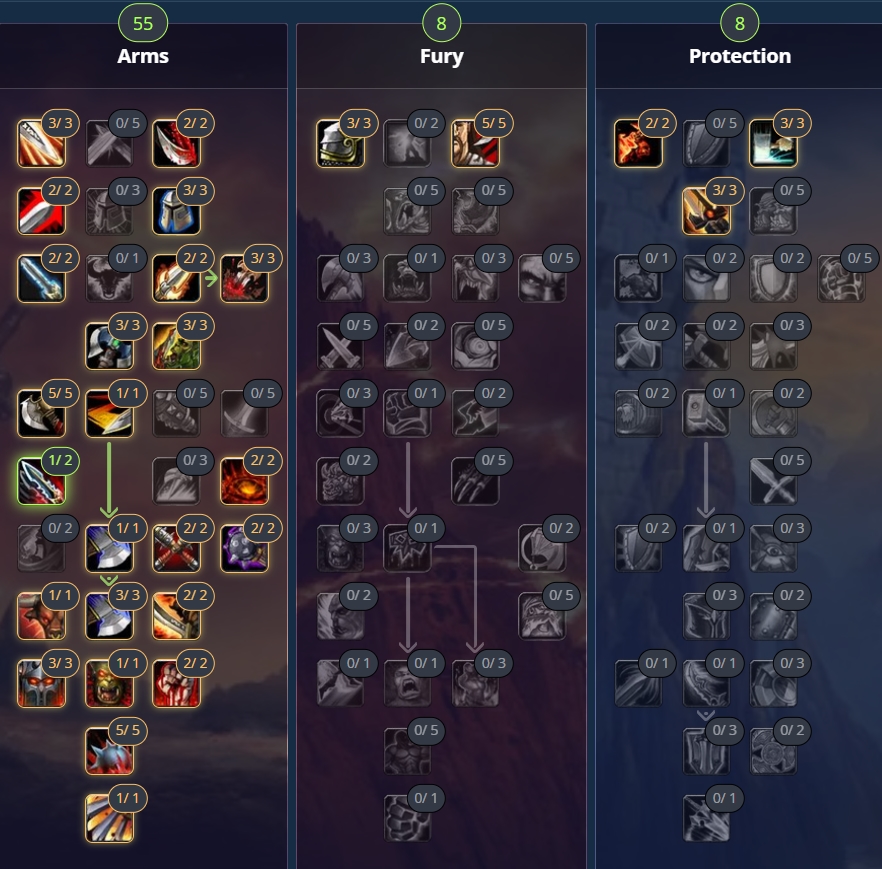Screen dimensions: 882x869
Task: Select the crossed maces 2/2 talent icon
Action: click(x=177, y=548)
